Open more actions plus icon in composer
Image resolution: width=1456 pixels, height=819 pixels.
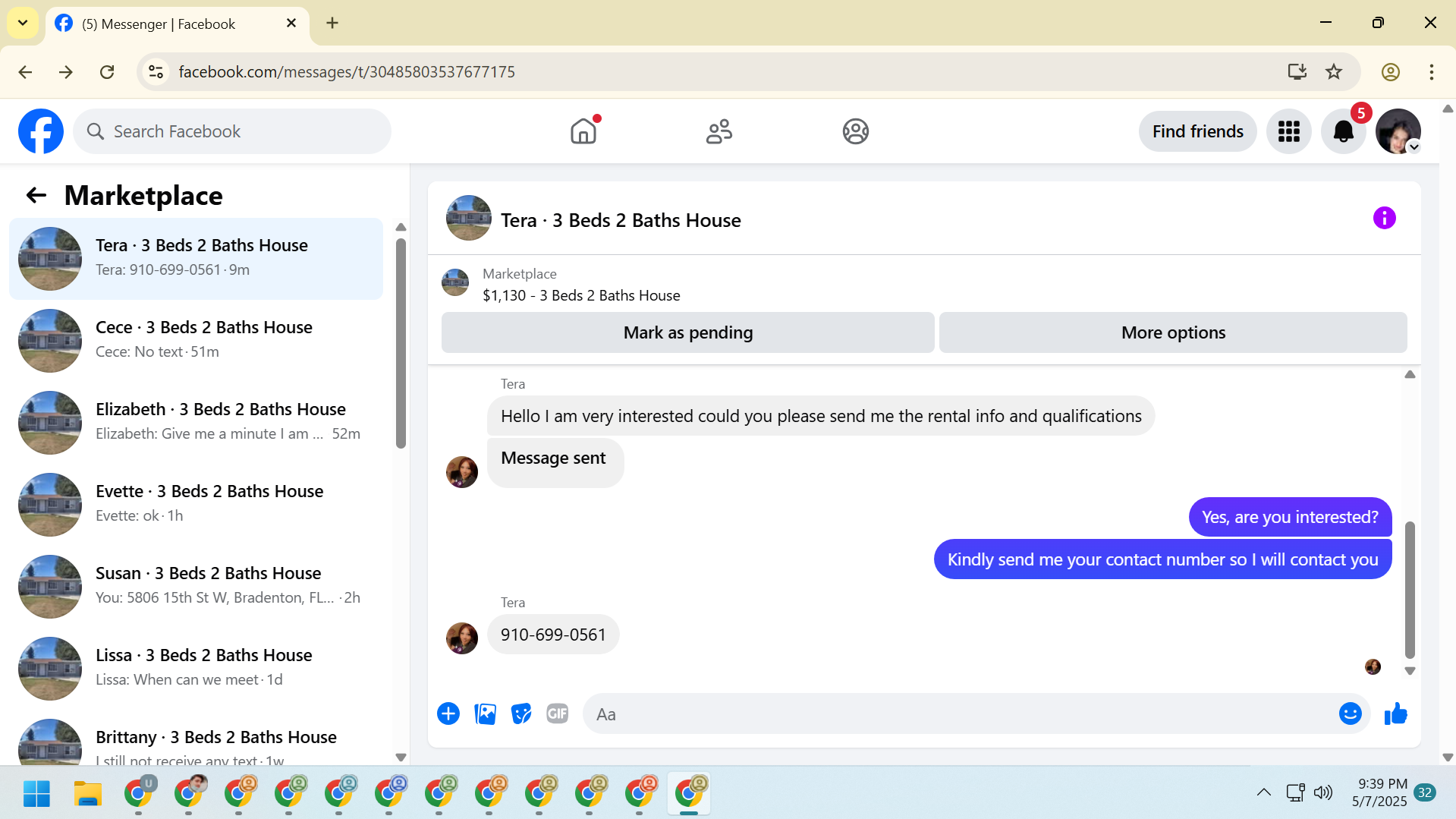[x=448, y=713]
